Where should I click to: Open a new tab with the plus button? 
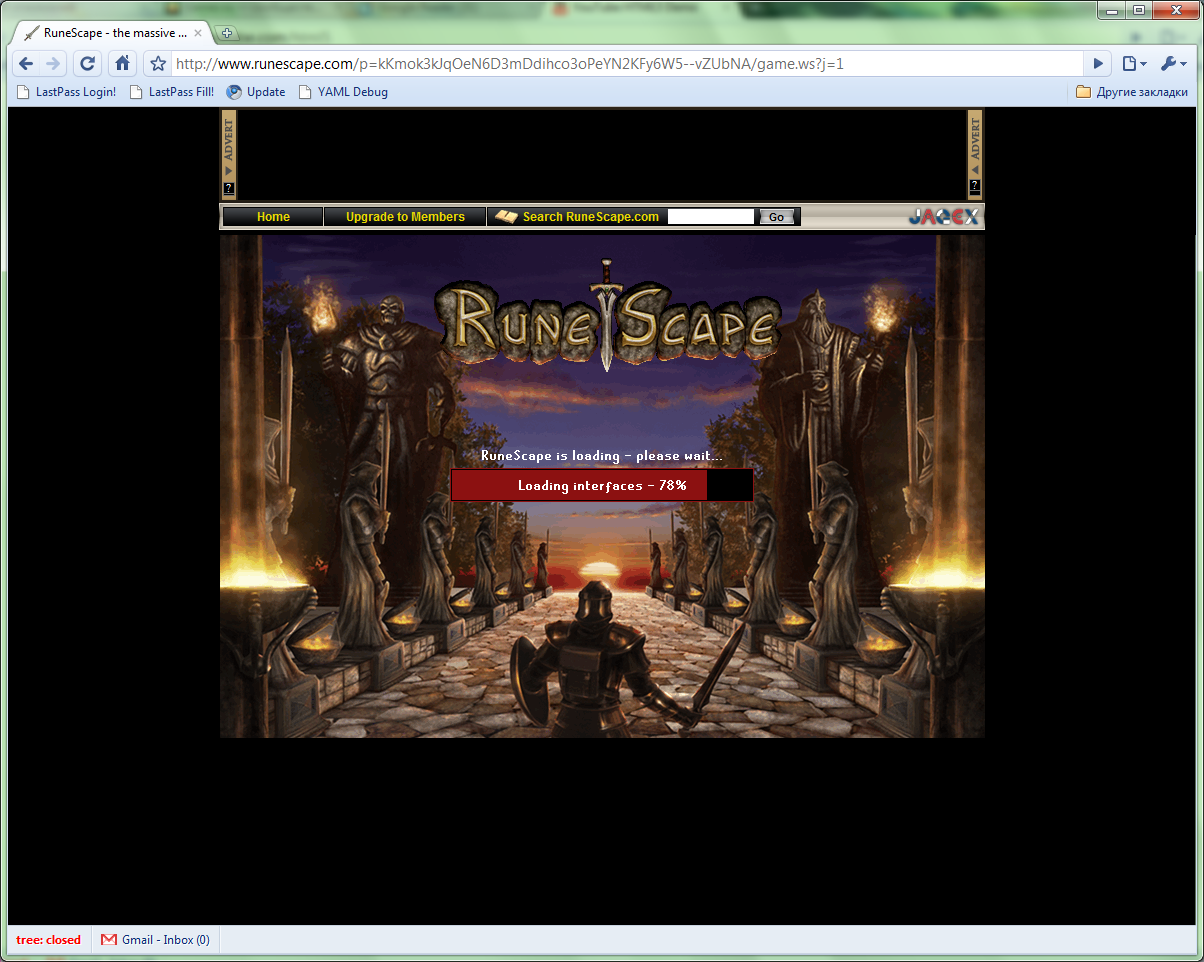tap(227, 33)
